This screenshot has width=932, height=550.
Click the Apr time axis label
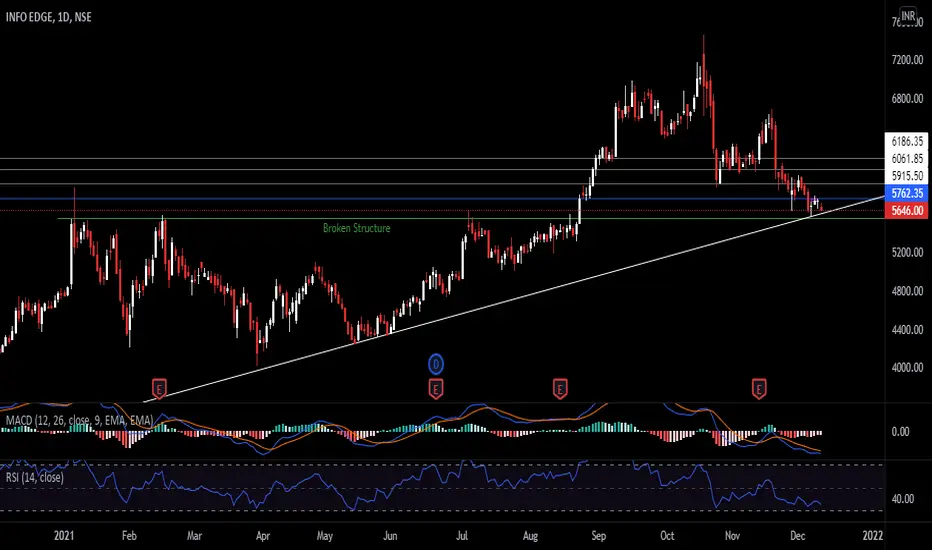point(263,536)
